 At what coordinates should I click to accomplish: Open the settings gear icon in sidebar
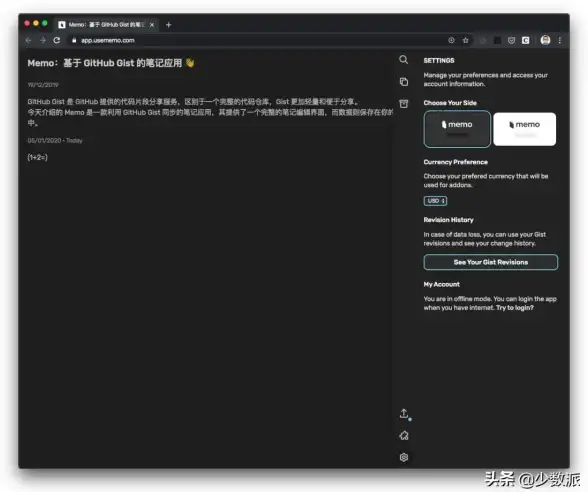click(x=404, y=457)
